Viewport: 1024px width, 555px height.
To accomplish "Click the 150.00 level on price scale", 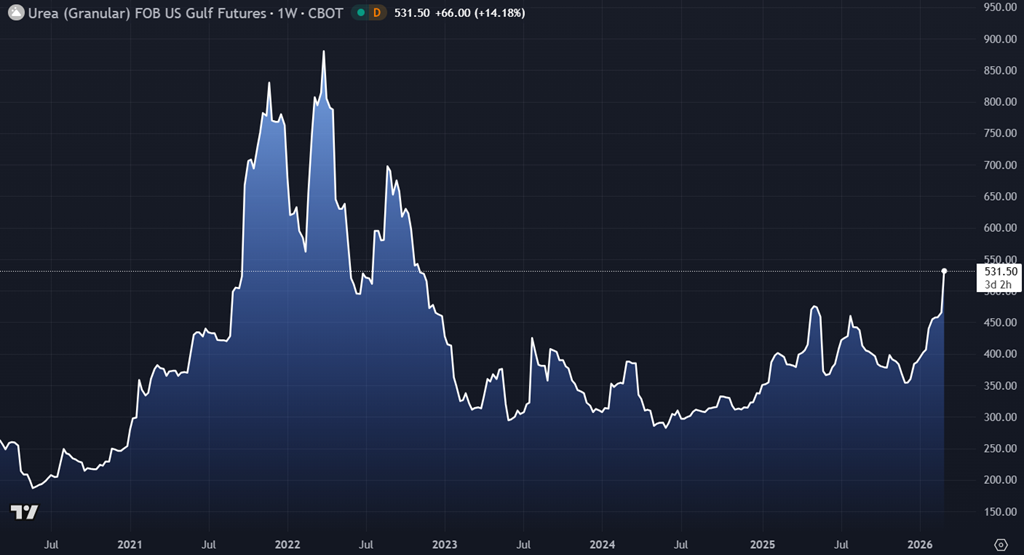I will [1000, 511].
